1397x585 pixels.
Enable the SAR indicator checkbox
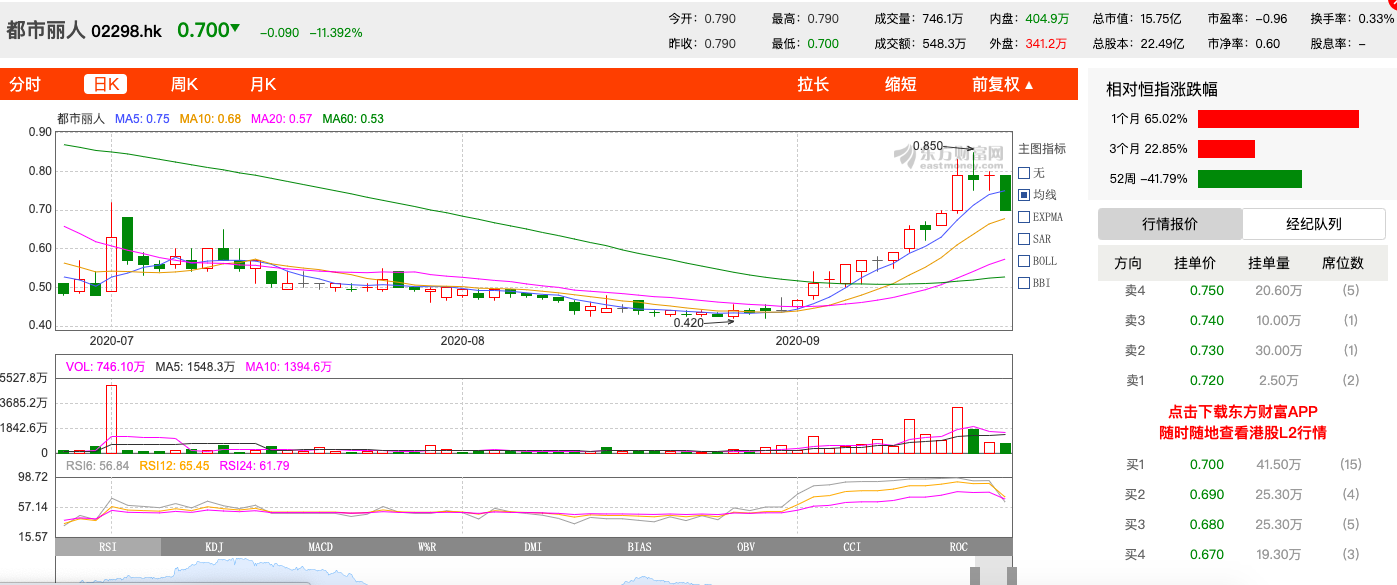(1024, 239)
